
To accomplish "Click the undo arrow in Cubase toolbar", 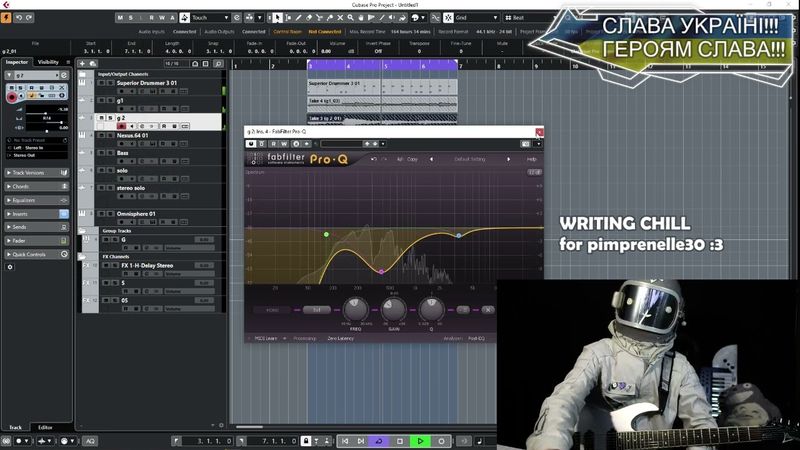I will (x=18, y=17).
